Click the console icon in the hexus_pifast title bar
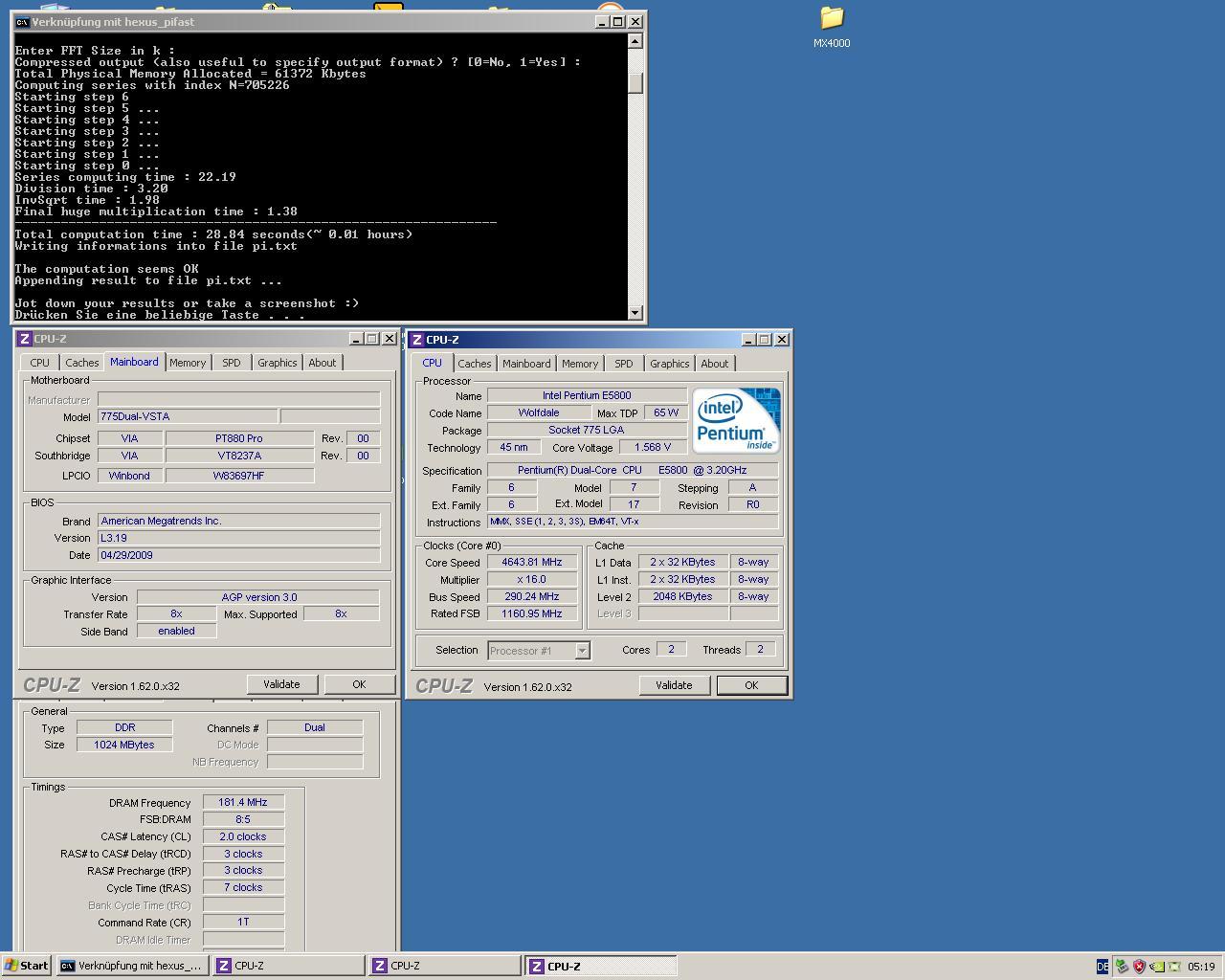This screenshot has width=1225, height=980. click(22, 21)
